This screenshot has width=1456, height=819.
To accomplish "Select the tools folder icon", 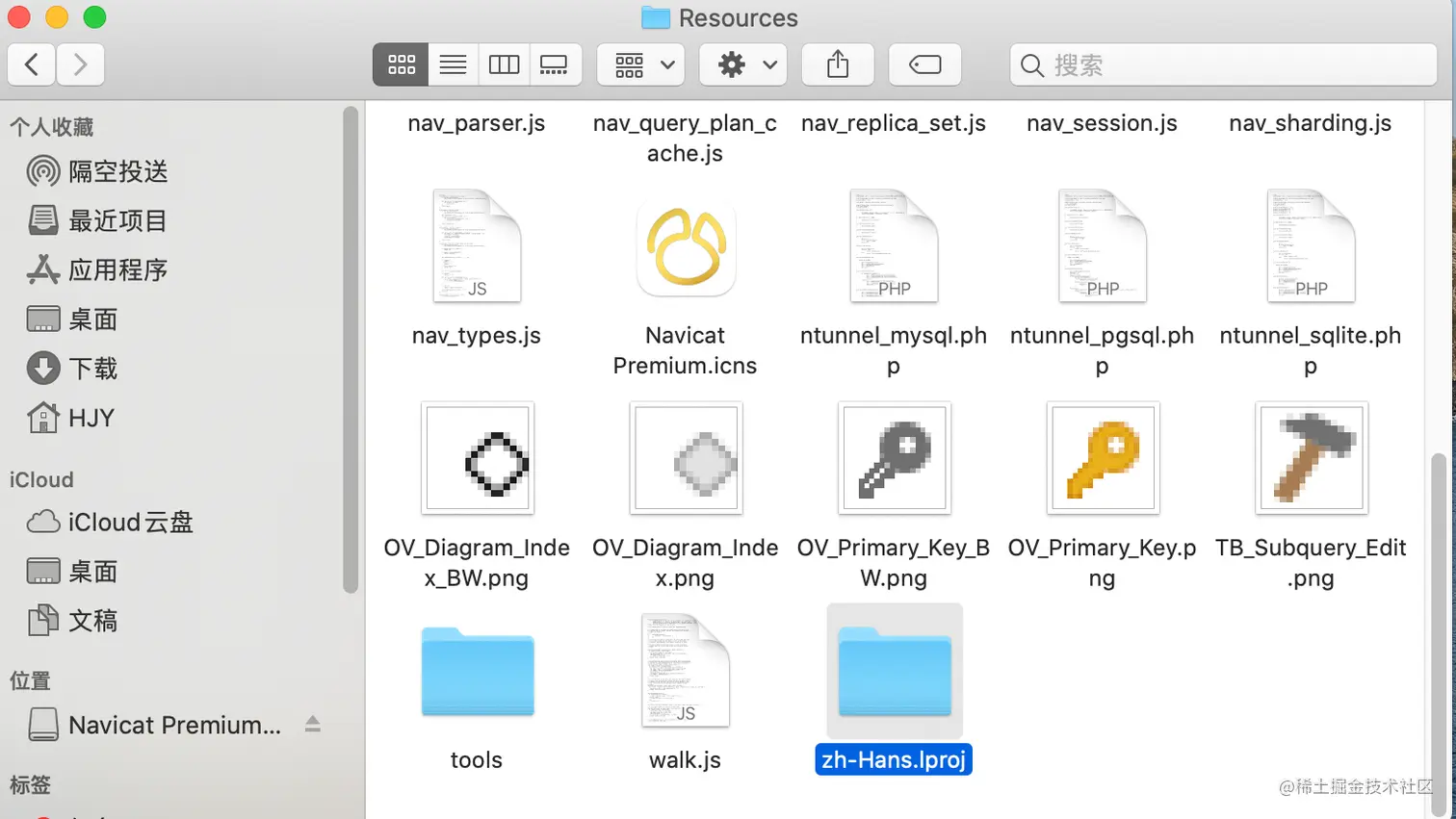I will pos(478,671).
